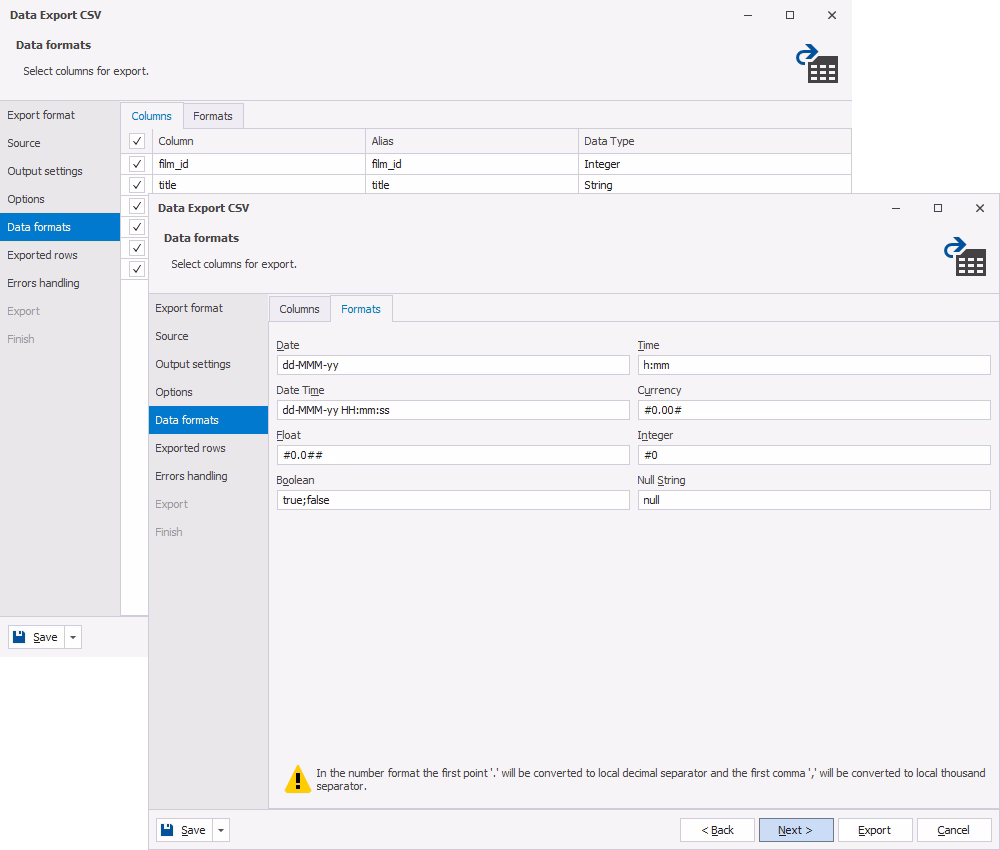Uncheck the film_id column checkbox
The height and width of the screenshot is (850, 1000).
pyautogui.click(x=136, y=164)
